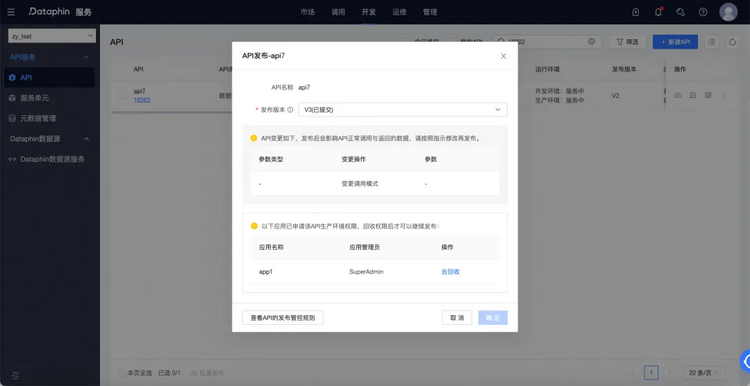This screenshot has width=750, height=386.
Task: Click the 去回收 link for app1
Action: [451, 272]
